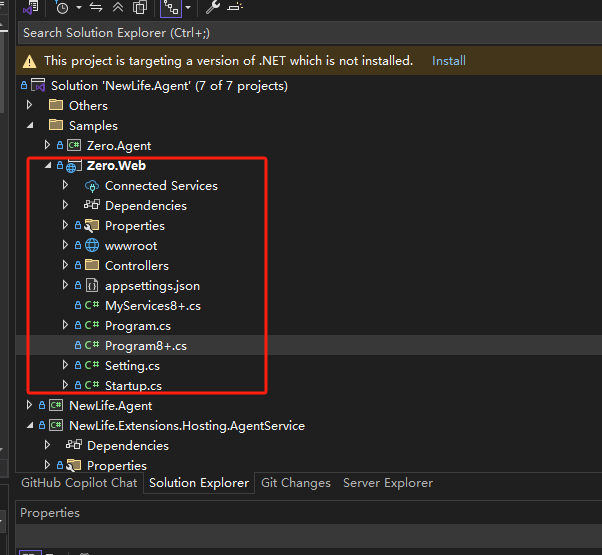Click the C# project icon of Zero.Agent

coord(74,145)
